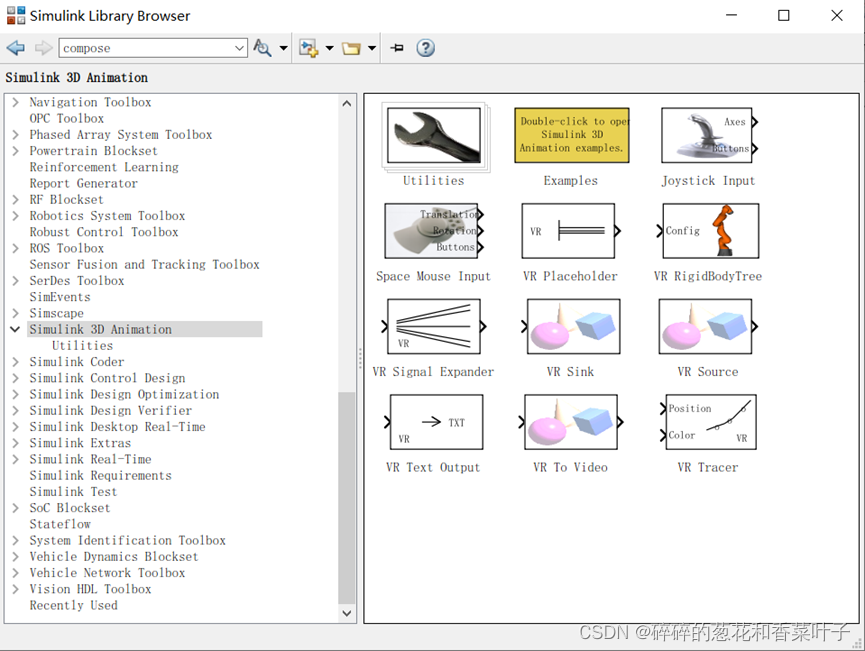This screenshot has width=865, height=651.
Task: Select Robust Control Toolbox in the tree
Action: 104,232
